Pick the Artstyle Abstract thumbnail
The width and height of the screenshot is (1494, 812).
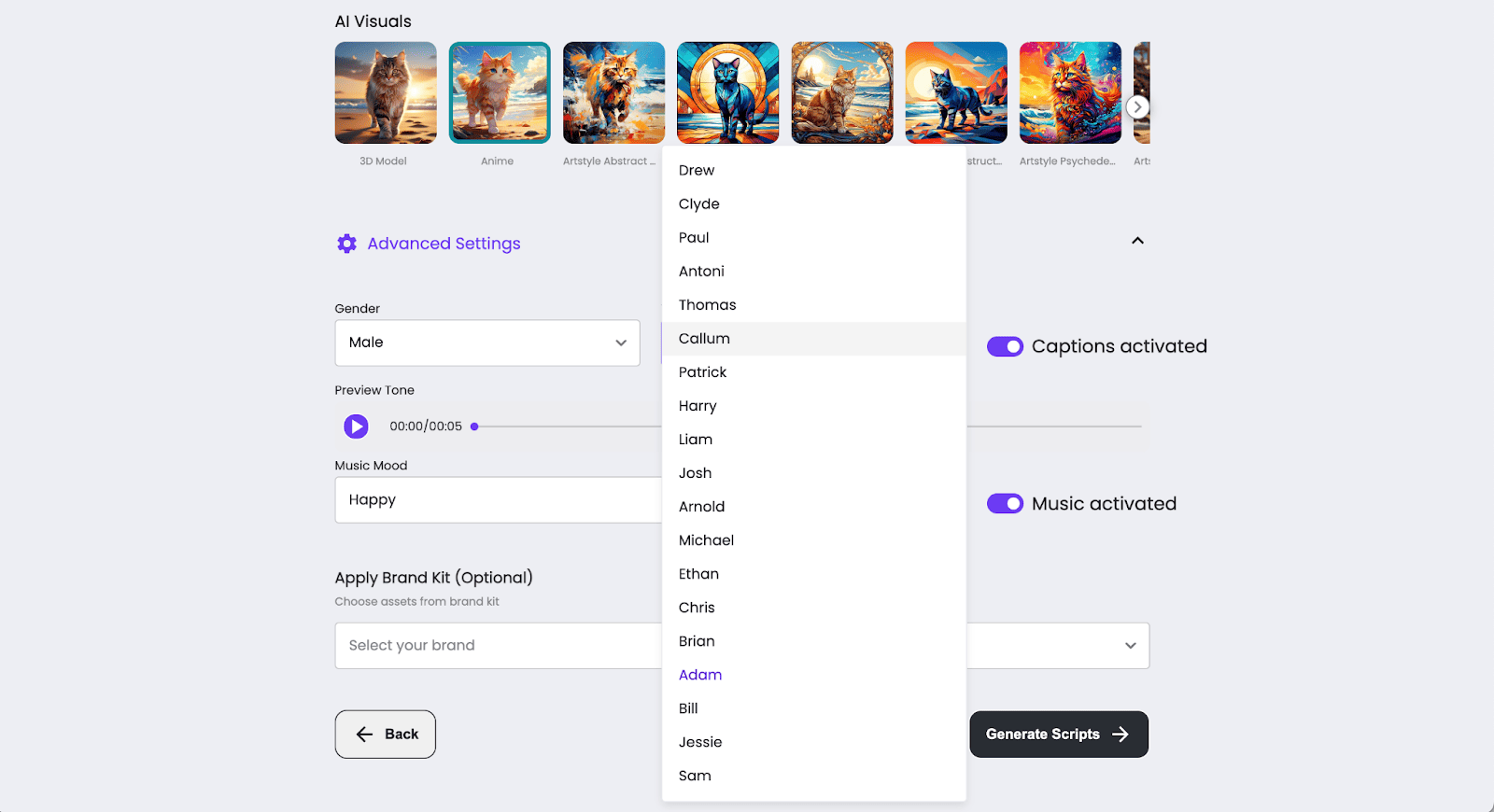tap(613, 93)
